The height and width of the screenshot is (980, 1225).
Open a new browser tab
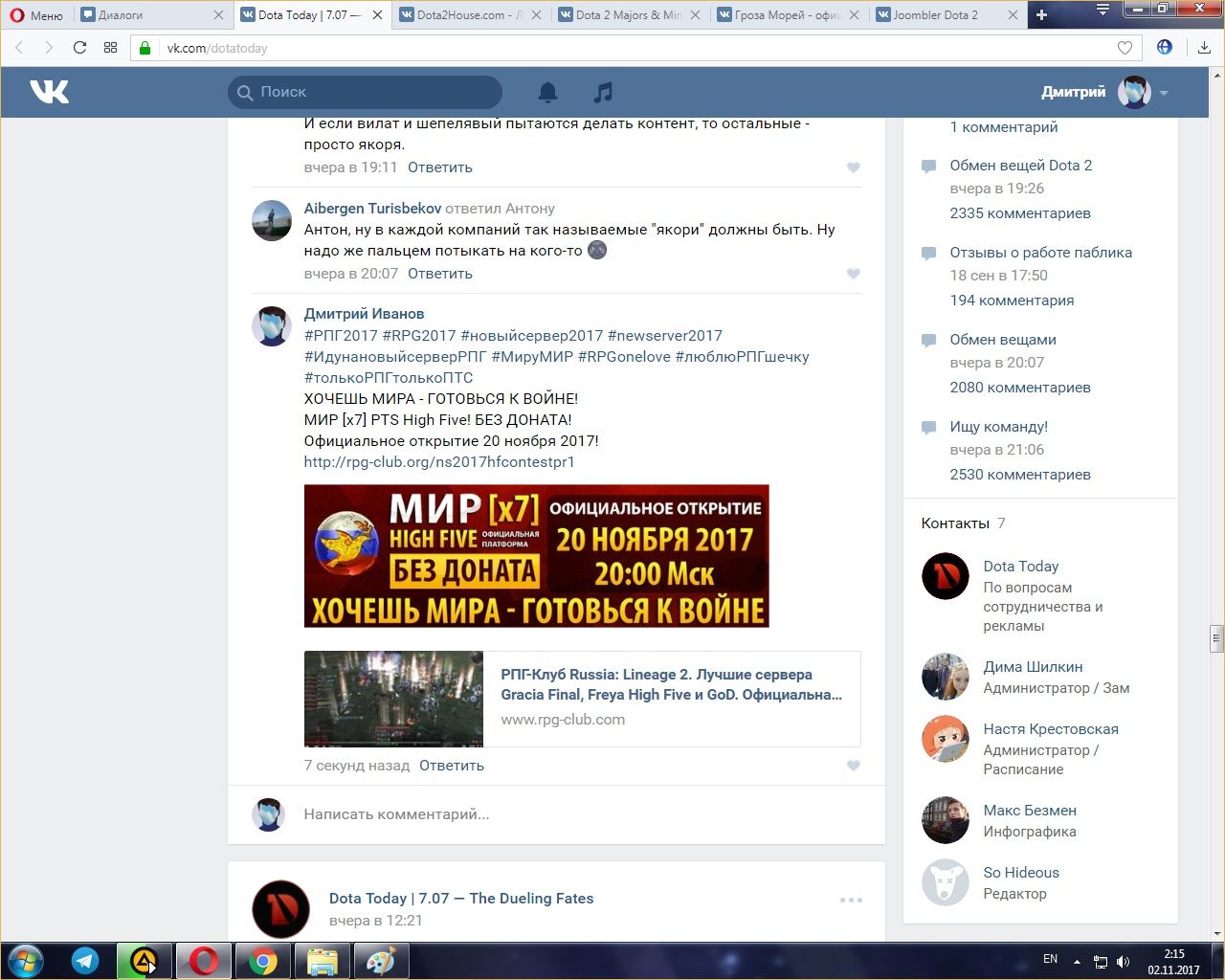(x=1042, y=14)
